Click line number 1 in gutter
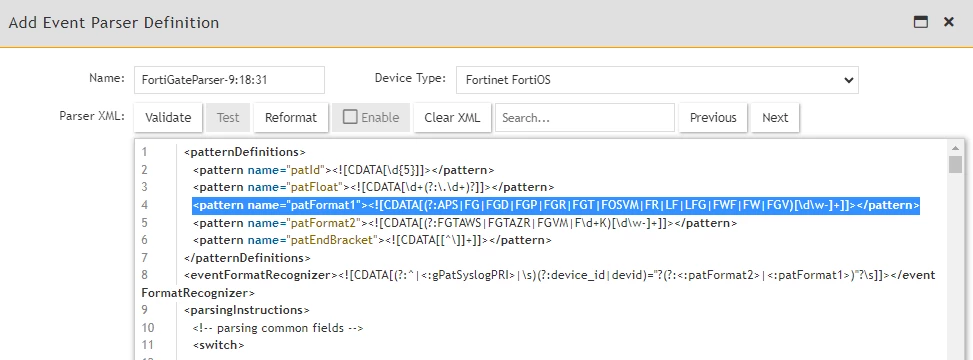Viewport: 973px width, 360px height. 145,152
